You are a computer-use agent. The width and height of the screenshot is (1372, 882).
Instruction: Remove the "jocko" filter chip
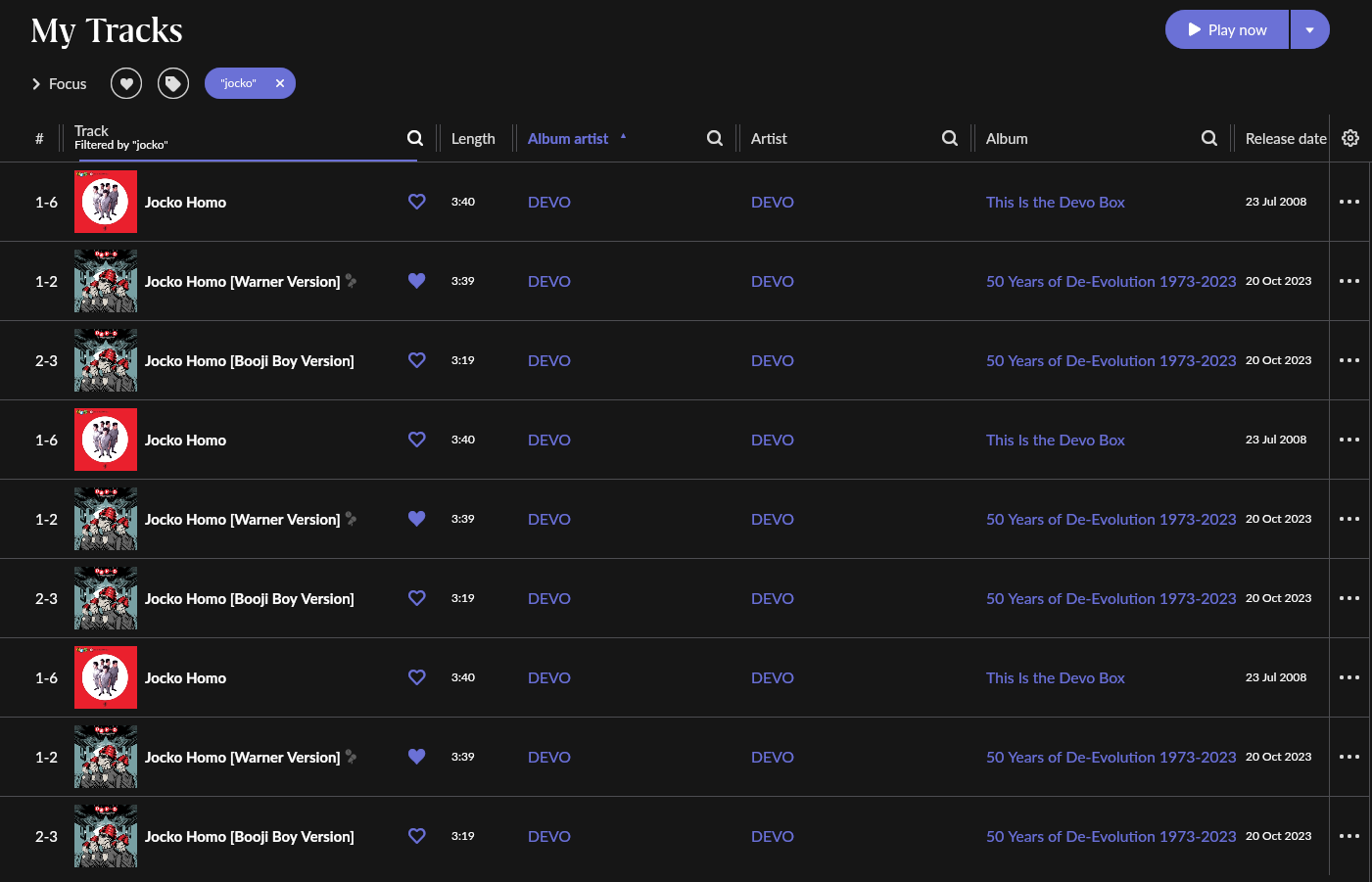pos(280,83)
